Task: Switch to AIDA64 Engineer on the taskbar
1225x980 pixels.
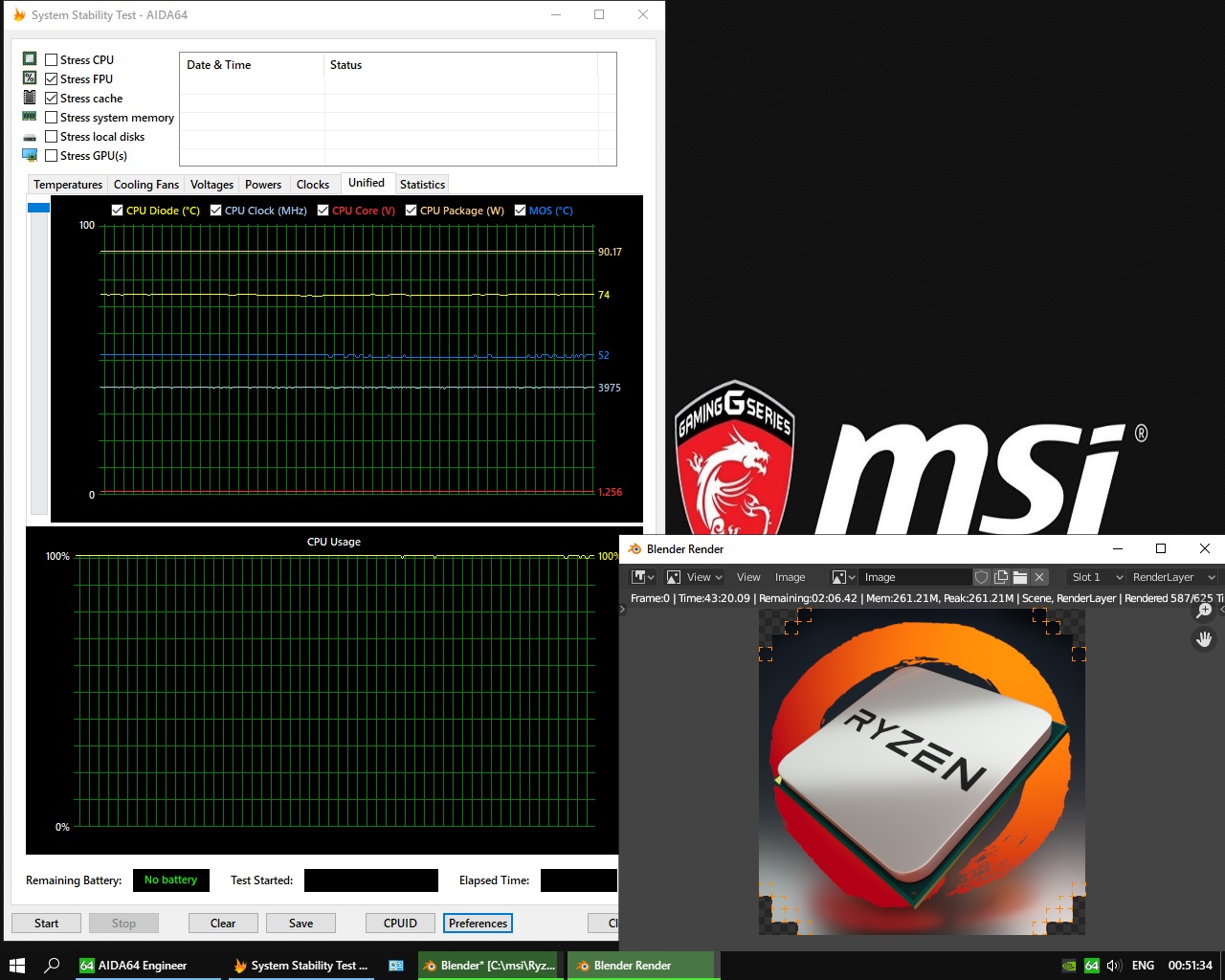Action: 145,966
